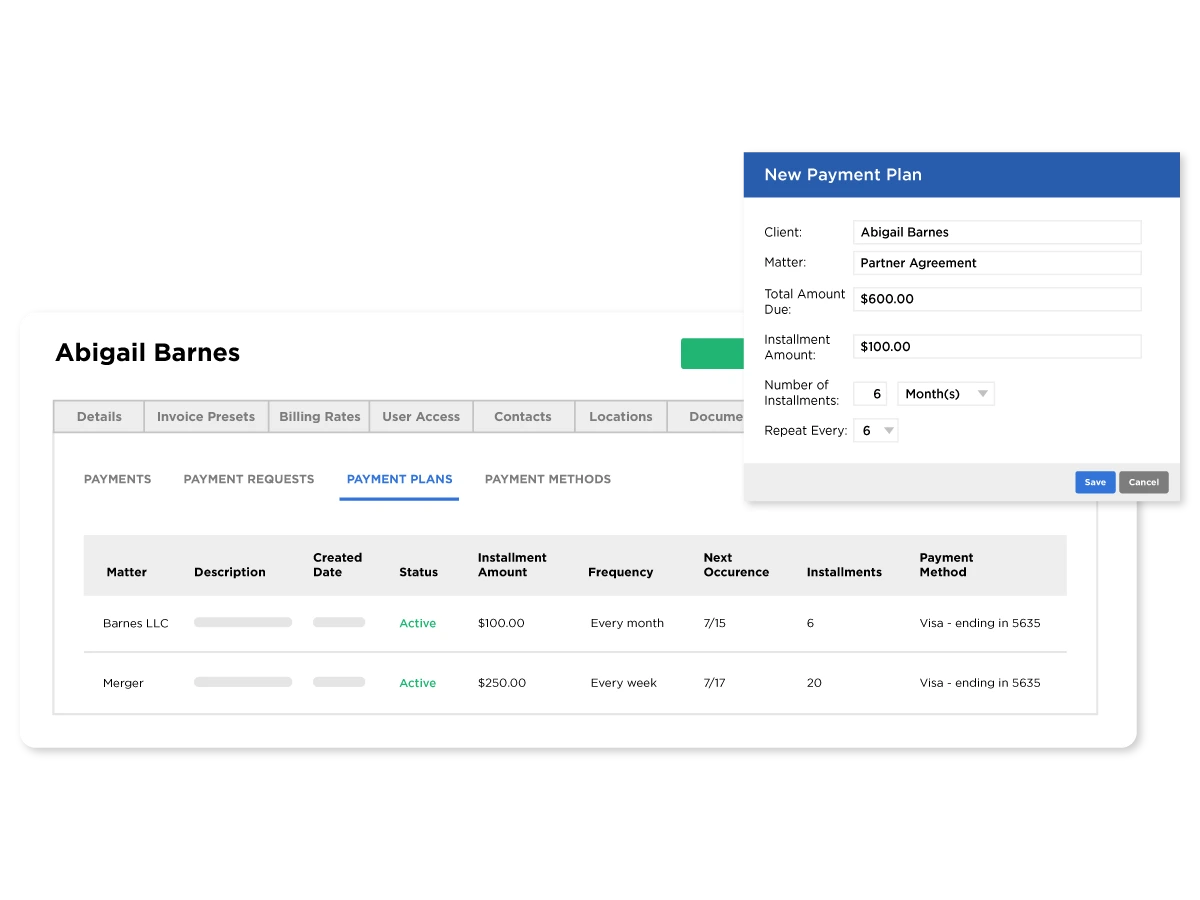Image resolution: width=1200 pixels, height=900 pixels.
Task: Select the Payment Plans sub-tab
Action: coord(399,479)
